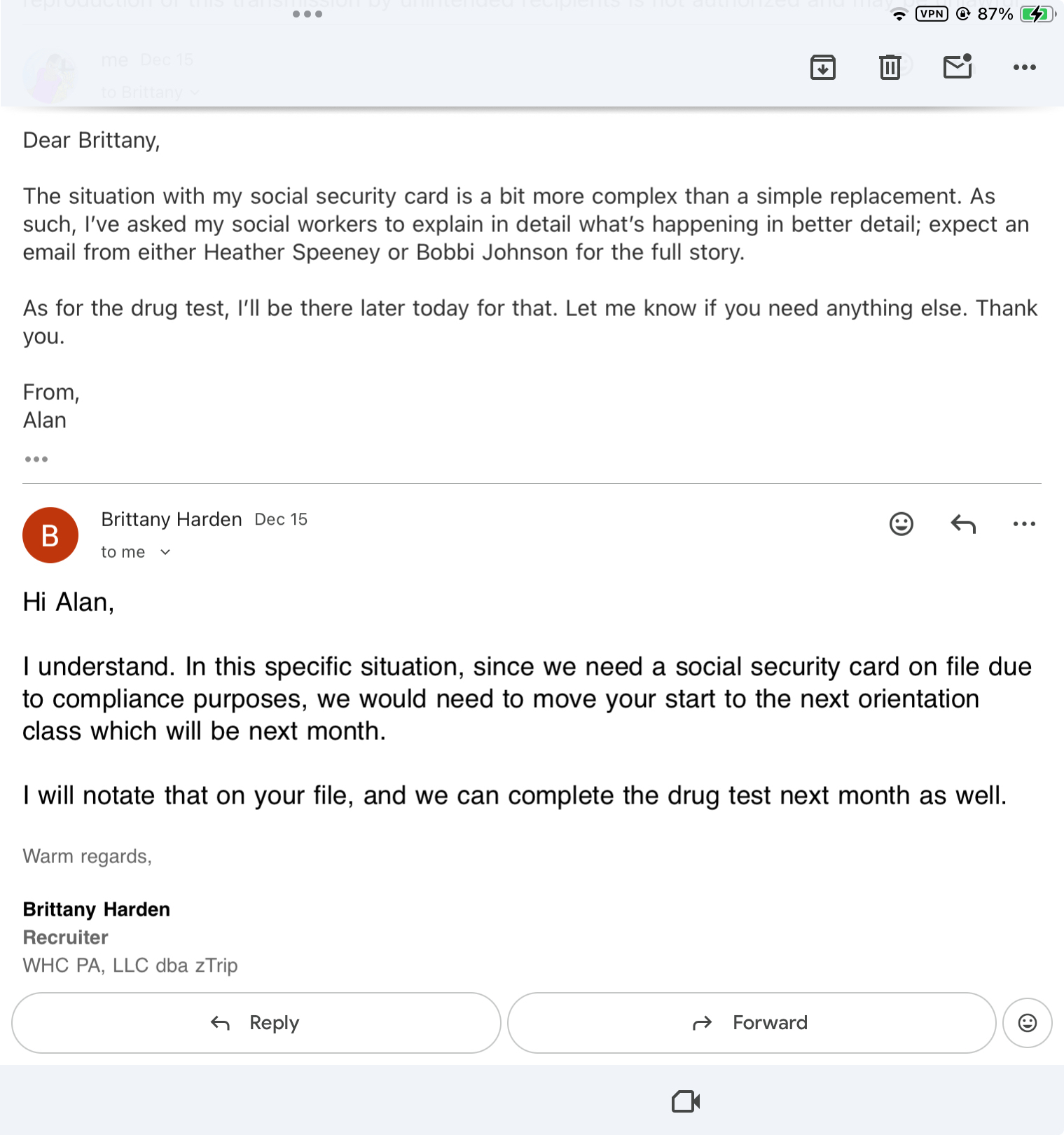Open more options in top toolbar
Image resolution: width=1064 pixels, height=1135 pixels.
click(1024, 67)
